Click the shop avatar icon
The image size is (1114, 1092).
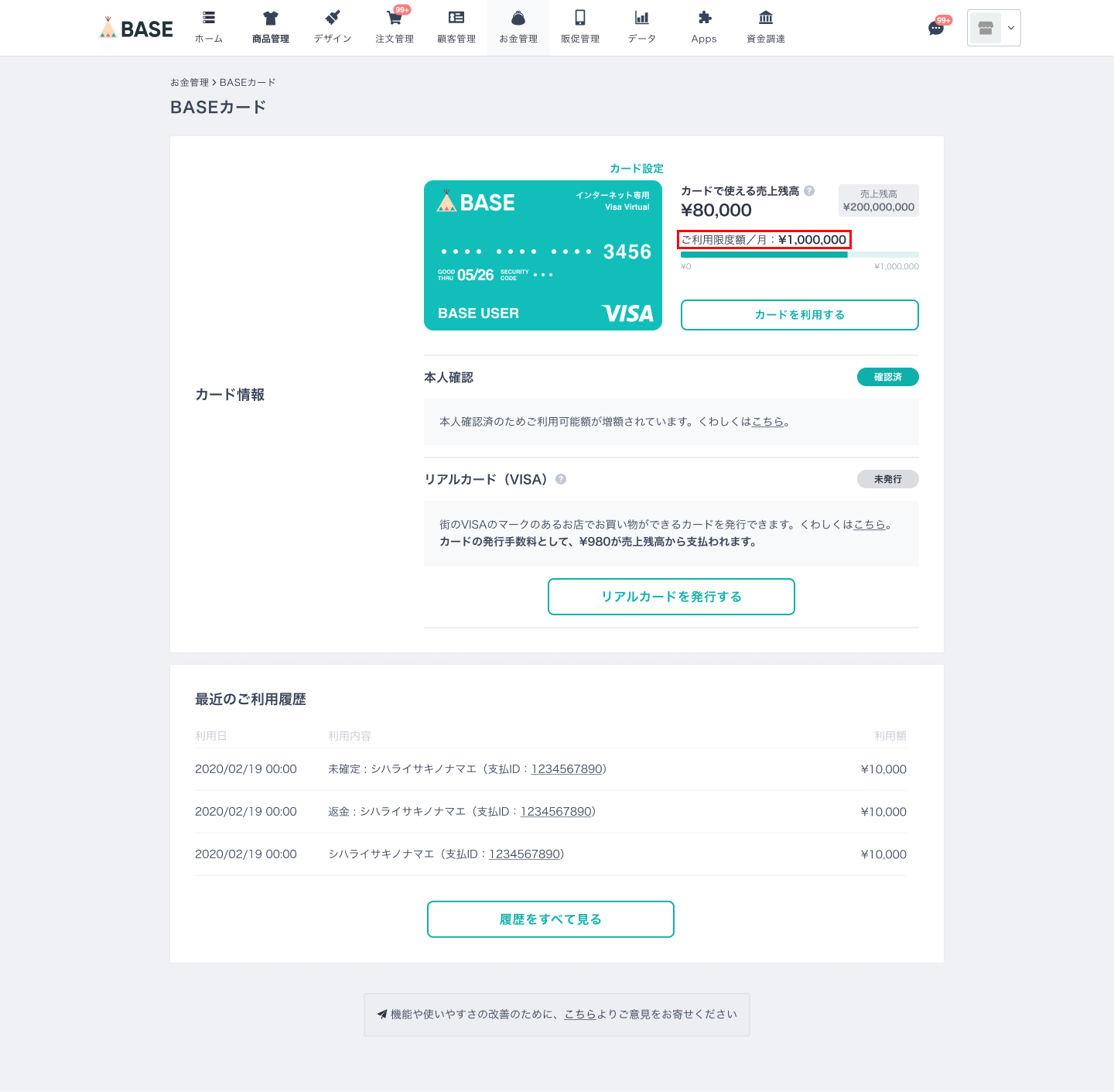point(986,28)
